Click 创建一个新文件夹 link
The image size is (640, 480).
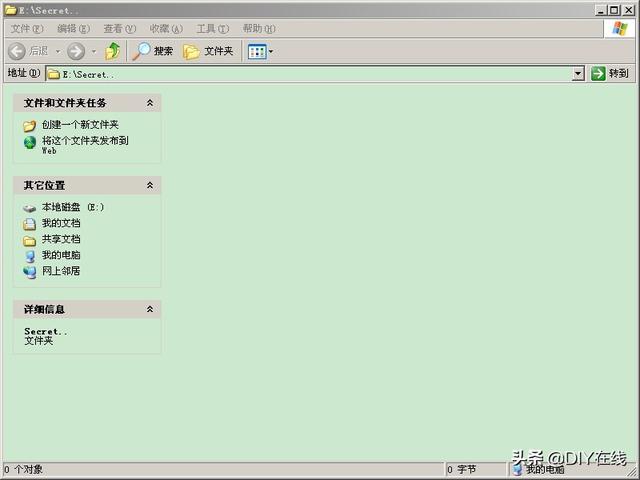(80, 124)
